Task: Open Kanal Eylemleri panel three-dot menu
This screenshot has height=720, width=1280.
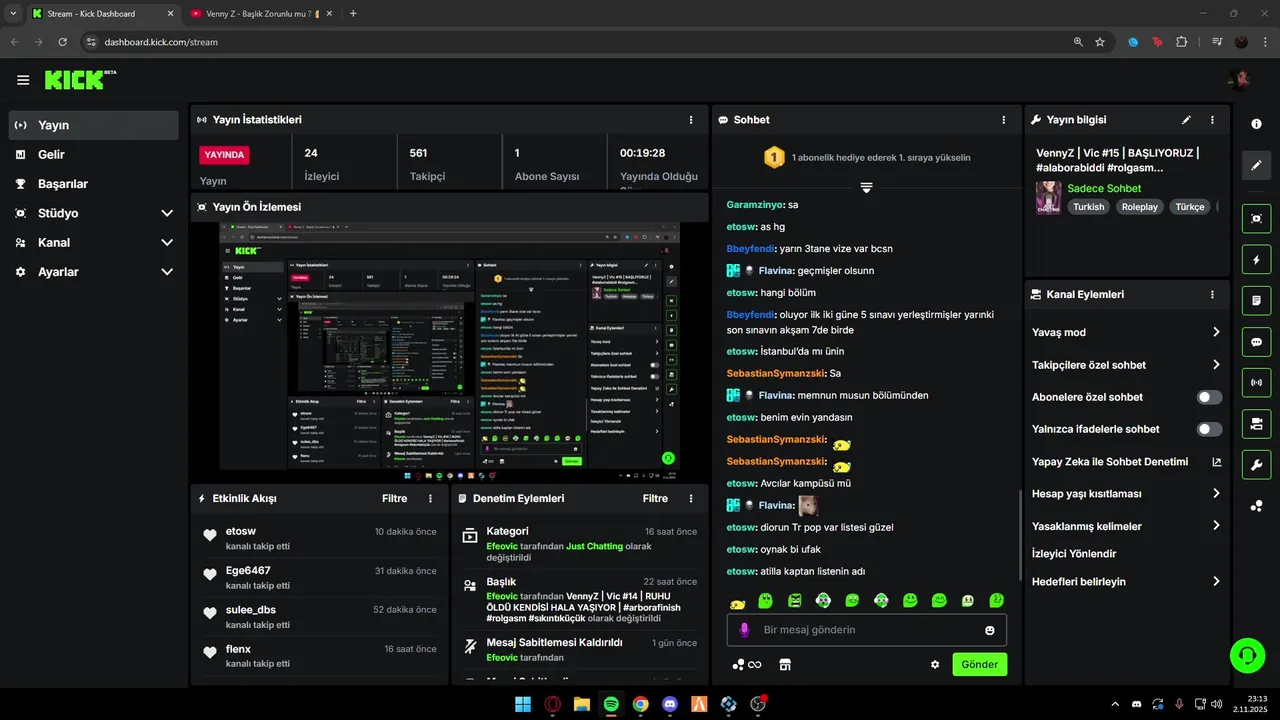Action: click(1212, 295)
